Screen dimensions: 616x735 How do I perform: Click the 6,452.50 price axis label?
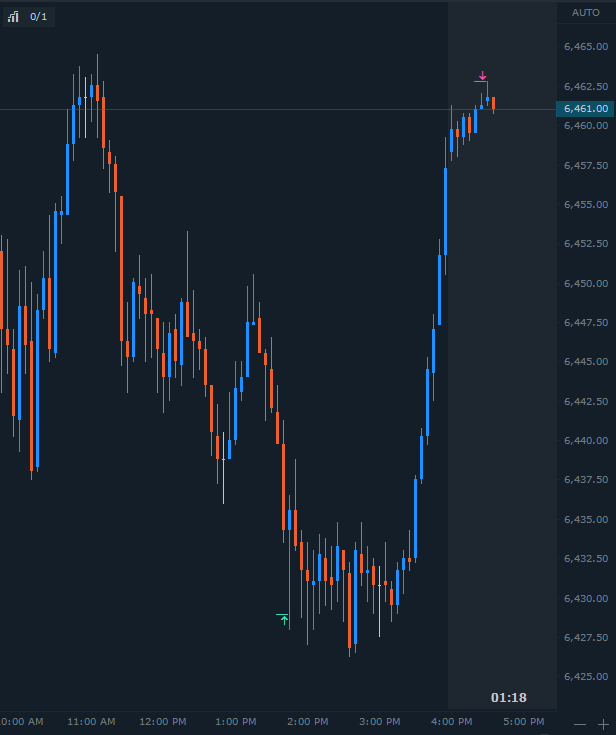tap(586, 243)
